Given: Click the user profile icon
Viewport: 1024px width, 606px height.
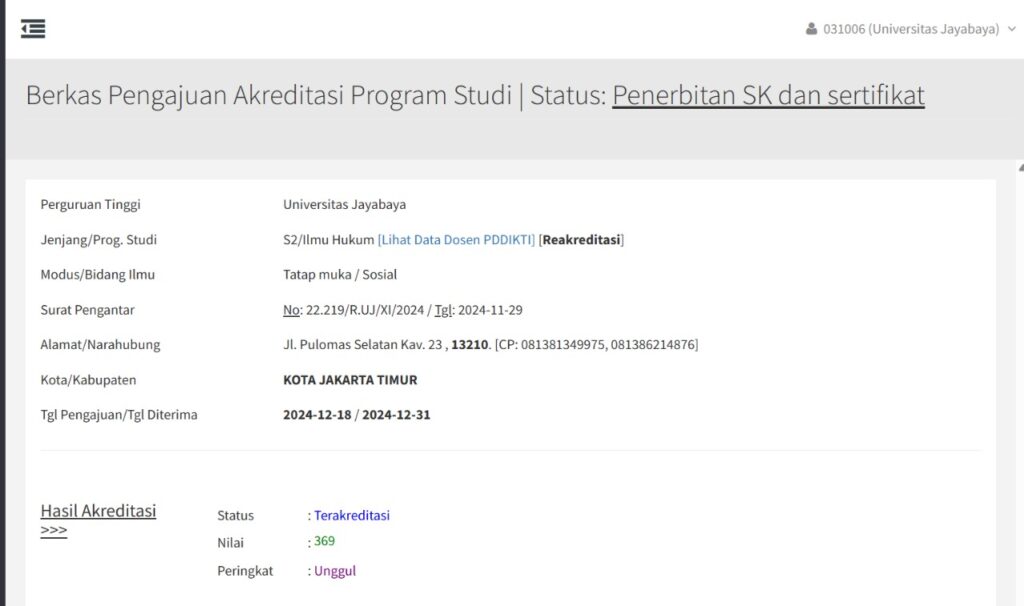Looking at the screenshot, I should (811, 29).
